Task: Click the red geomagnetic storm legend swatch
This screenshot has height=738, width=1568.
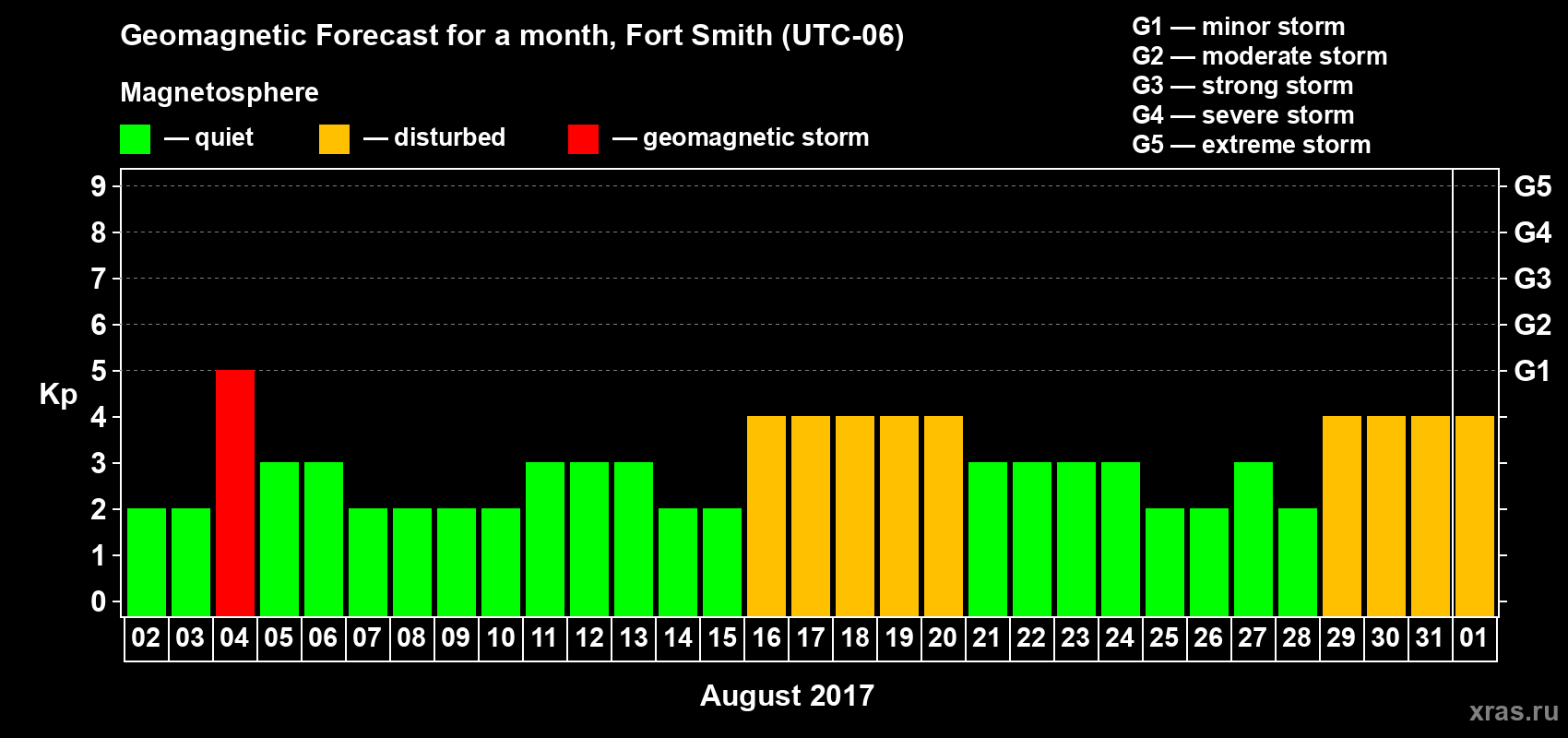Action: (x=583, y=139)
